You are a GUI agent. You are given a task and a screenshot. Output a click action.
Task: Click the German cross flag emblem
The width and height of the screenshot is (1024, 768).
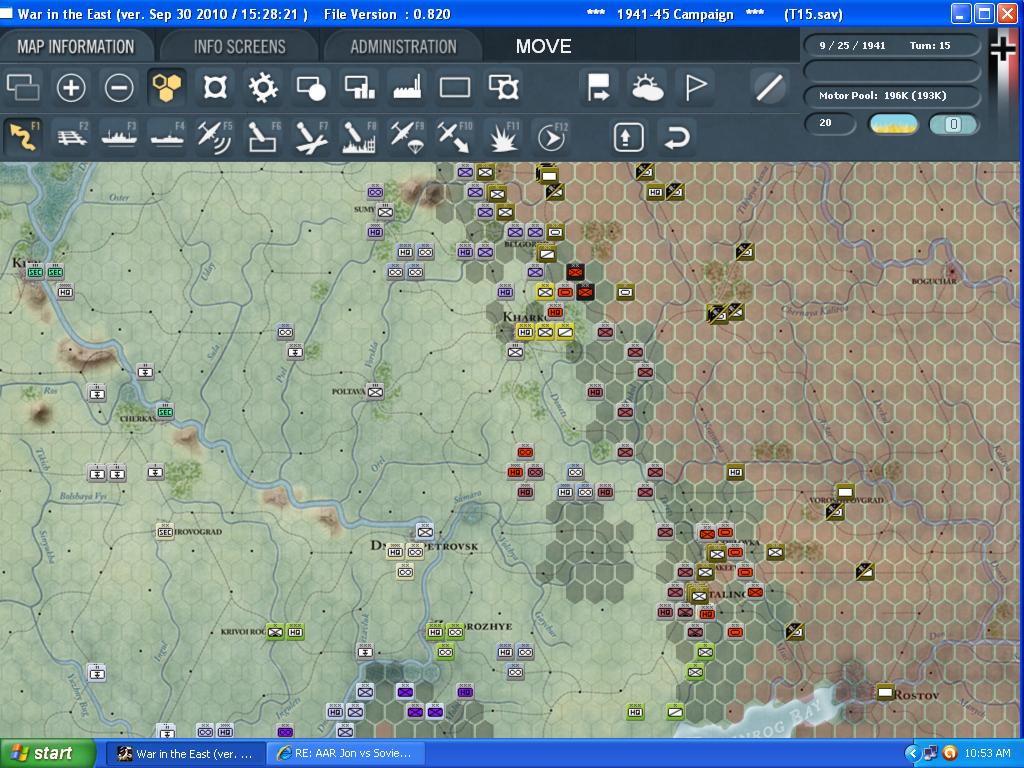[1003, 49]
